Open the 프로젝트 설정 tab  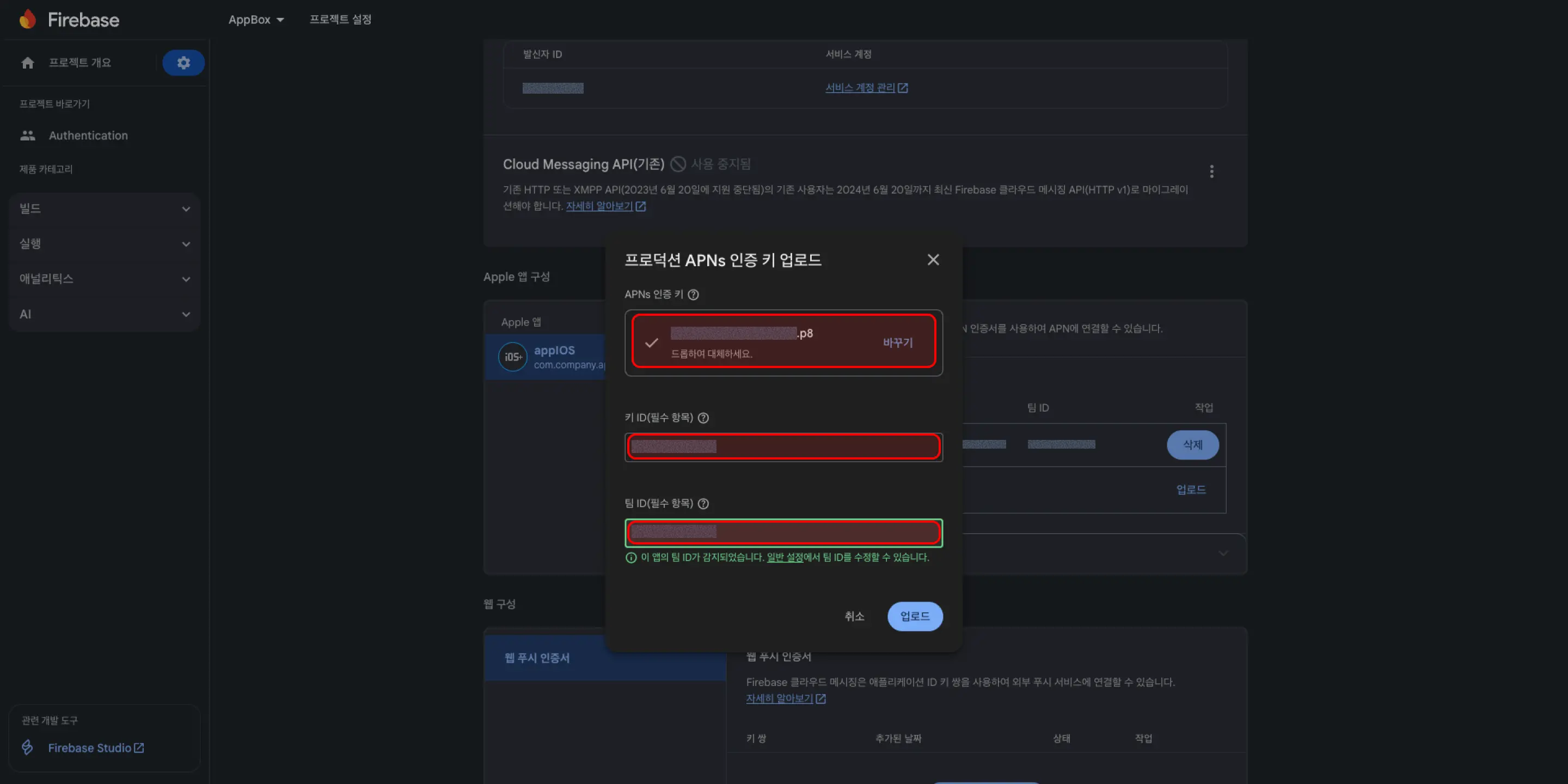340,20
